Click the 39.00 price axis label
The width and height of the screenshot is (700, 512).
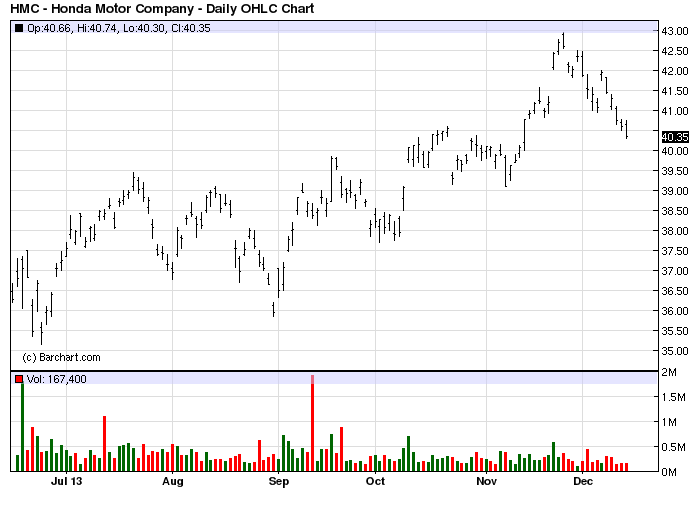675,191
